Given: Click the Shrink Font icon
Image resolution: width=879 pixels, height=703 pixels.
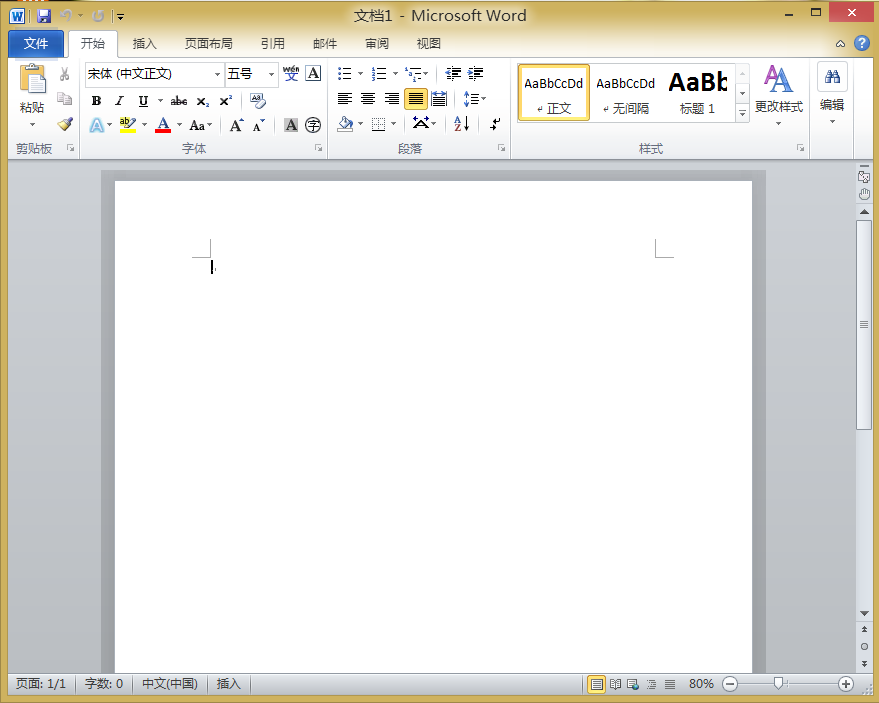Looking at the screenshot, I should tap(258, 125).
